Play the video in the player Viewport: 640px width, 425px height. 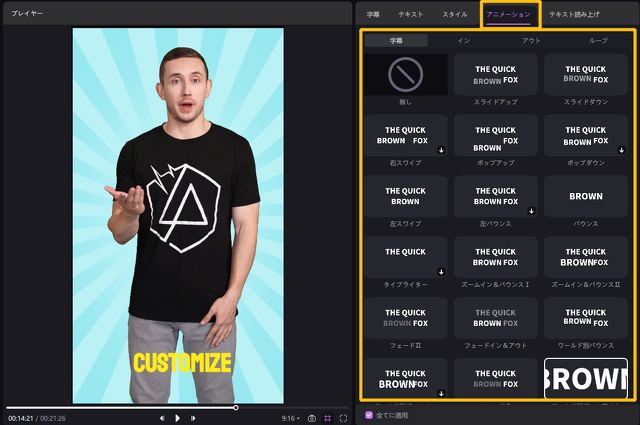point(177,417)
